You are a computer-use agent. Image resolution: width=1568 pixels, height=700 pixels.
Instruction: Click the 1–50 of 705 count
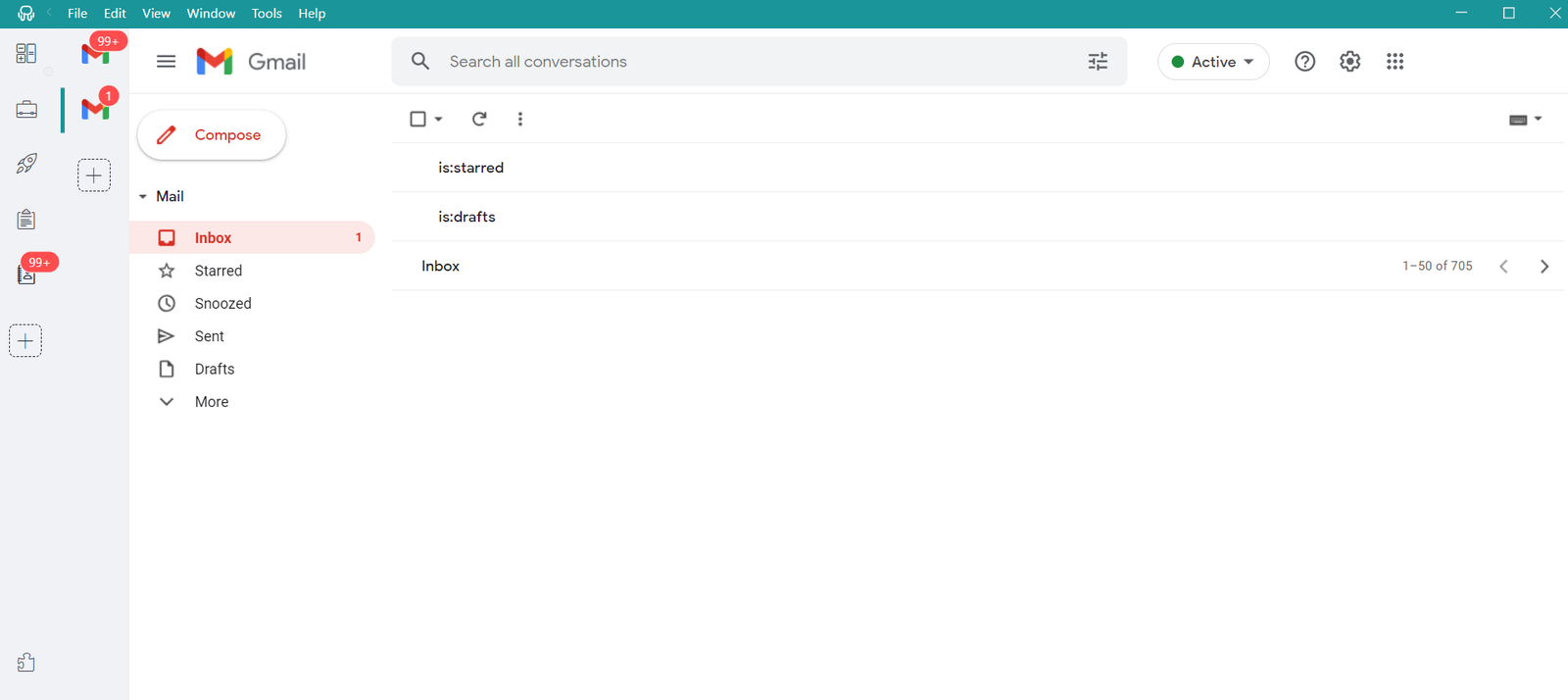[x=1437, y=266]
